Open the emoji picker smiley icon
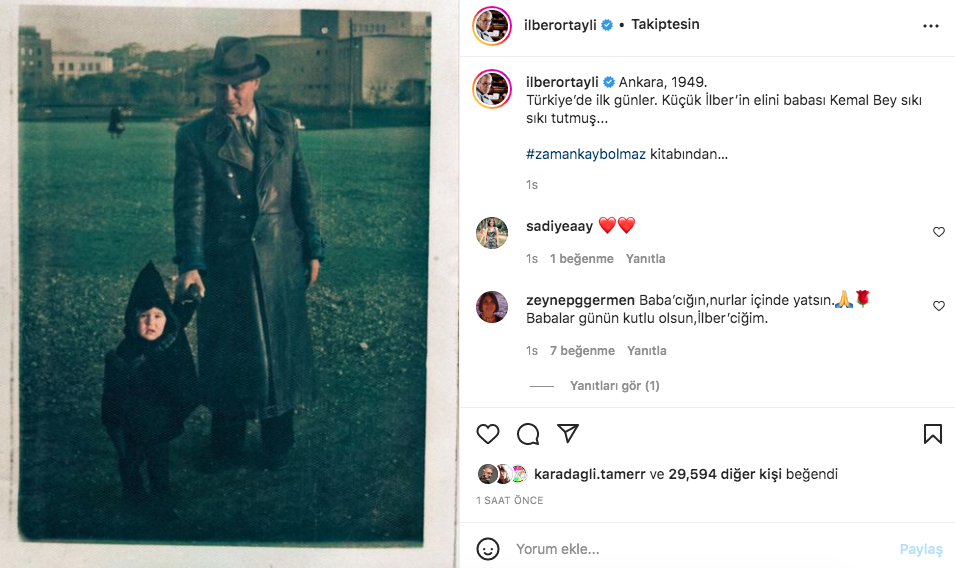Screen dimensions: 955x568 [x=488, y=549]
